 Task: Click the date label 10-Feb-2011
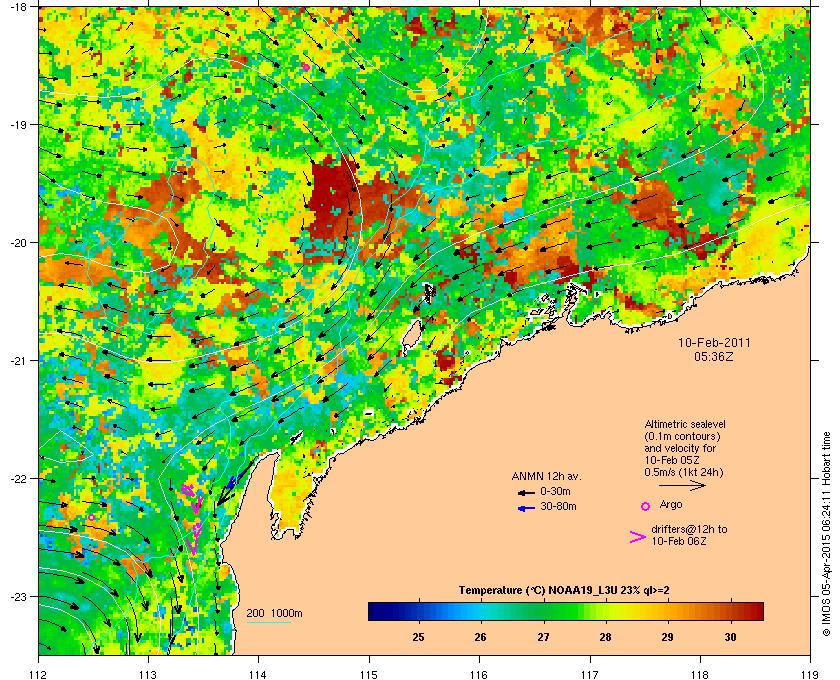714,343
